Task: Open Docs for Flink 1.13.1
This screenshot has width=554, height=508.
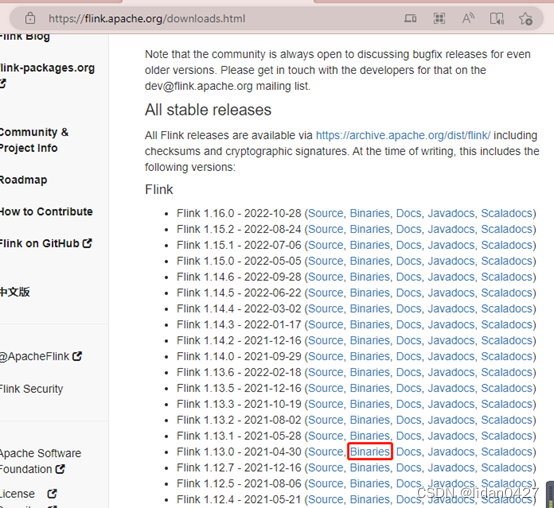Action: pyautogui.click(x=409, y=436)
